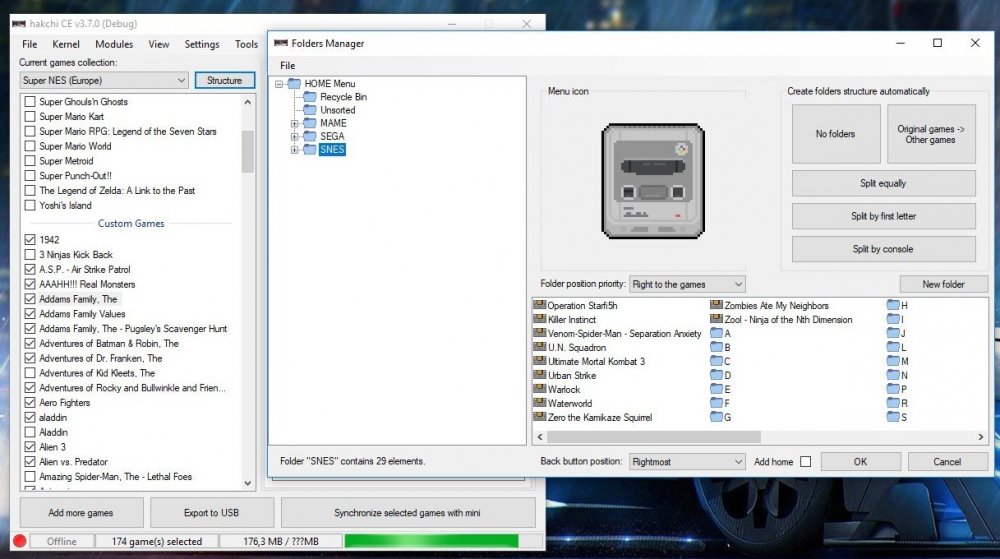Screen dimensions: 1000x559
Task: Click the Killer Instinct game cartridge icon
Action: click(540, 320)
